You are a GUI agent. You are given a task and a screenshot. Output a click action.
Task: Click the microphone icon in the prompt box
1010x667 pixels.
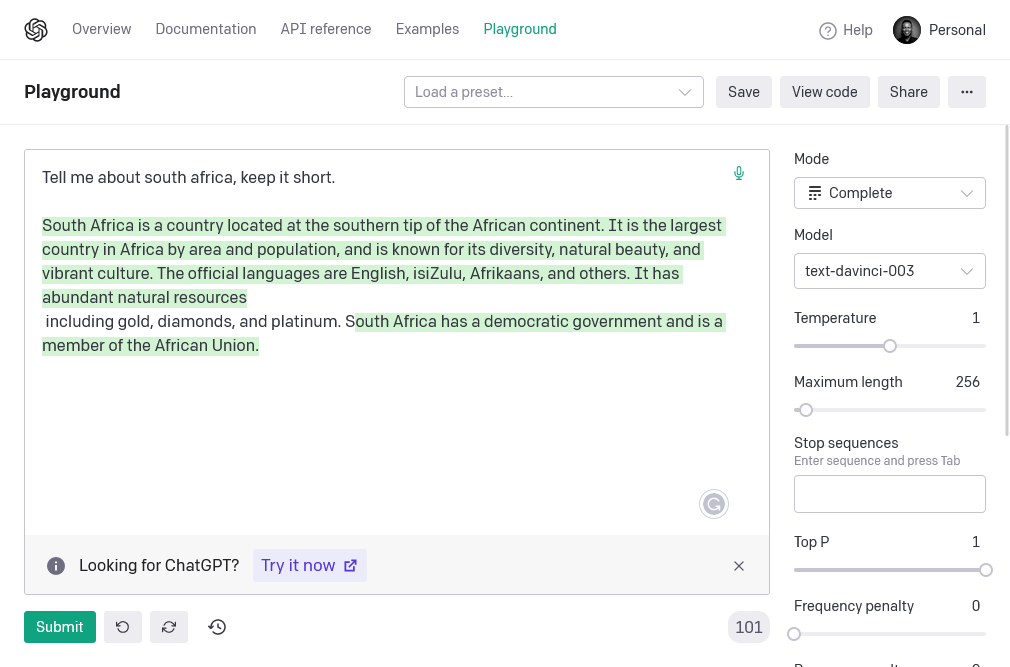(739, 173)
